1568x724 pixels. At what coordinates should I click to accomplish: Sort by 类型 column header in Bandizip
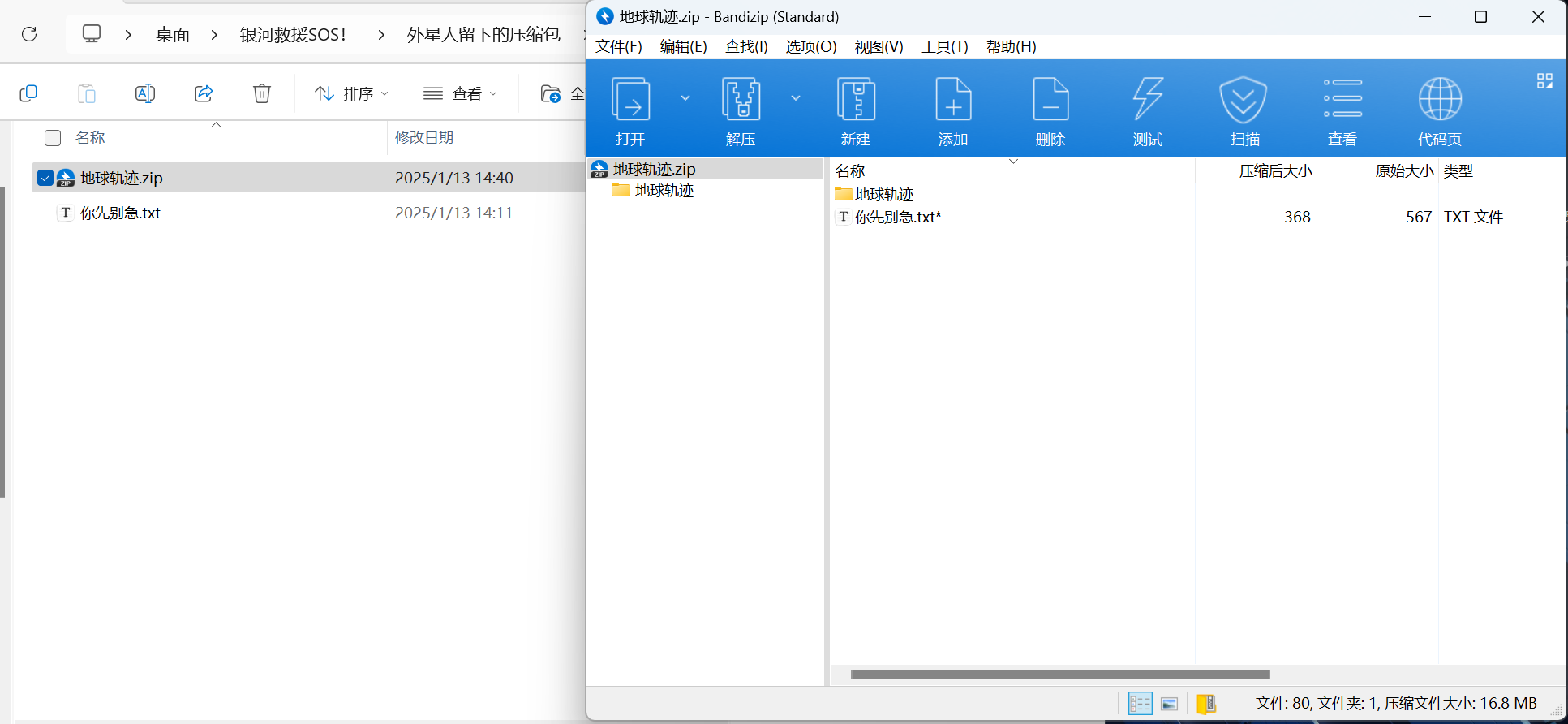1458,171
